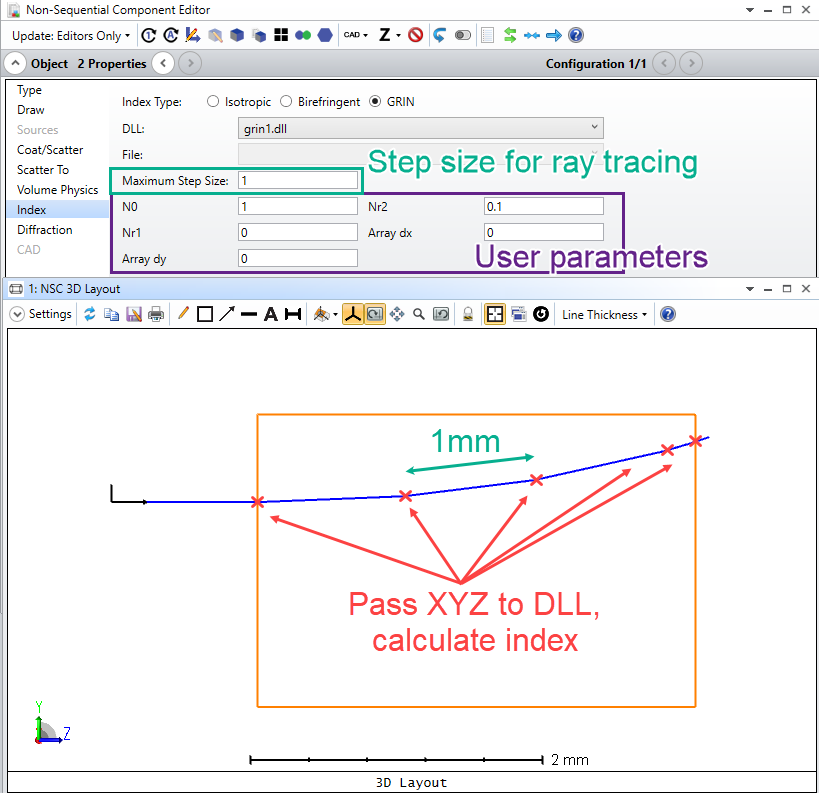Screen dimensions: 819x793
Task: Toggle the grey switch in editor toolbar
Action: 463,36
